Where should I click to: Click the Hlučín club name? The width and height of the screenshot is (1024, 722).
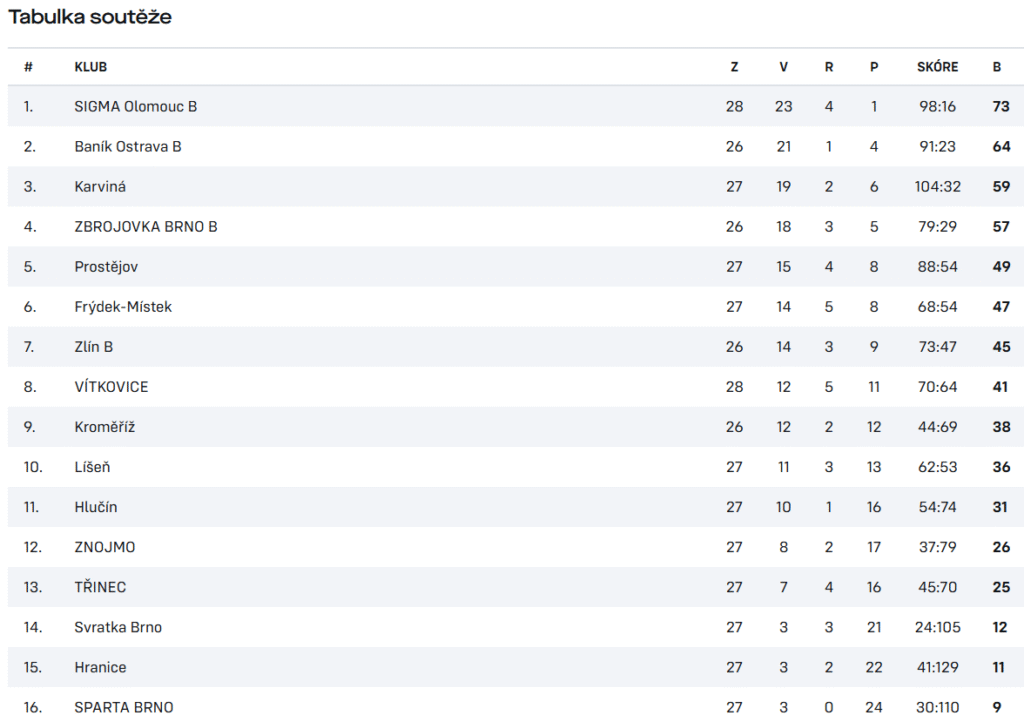coord(95,507)
